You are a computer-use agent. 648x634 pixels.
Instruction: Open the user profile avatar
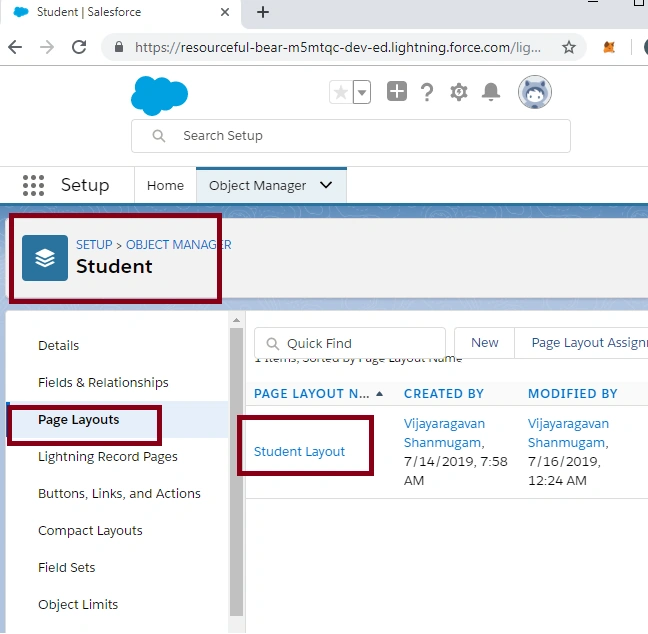[535, 92]
